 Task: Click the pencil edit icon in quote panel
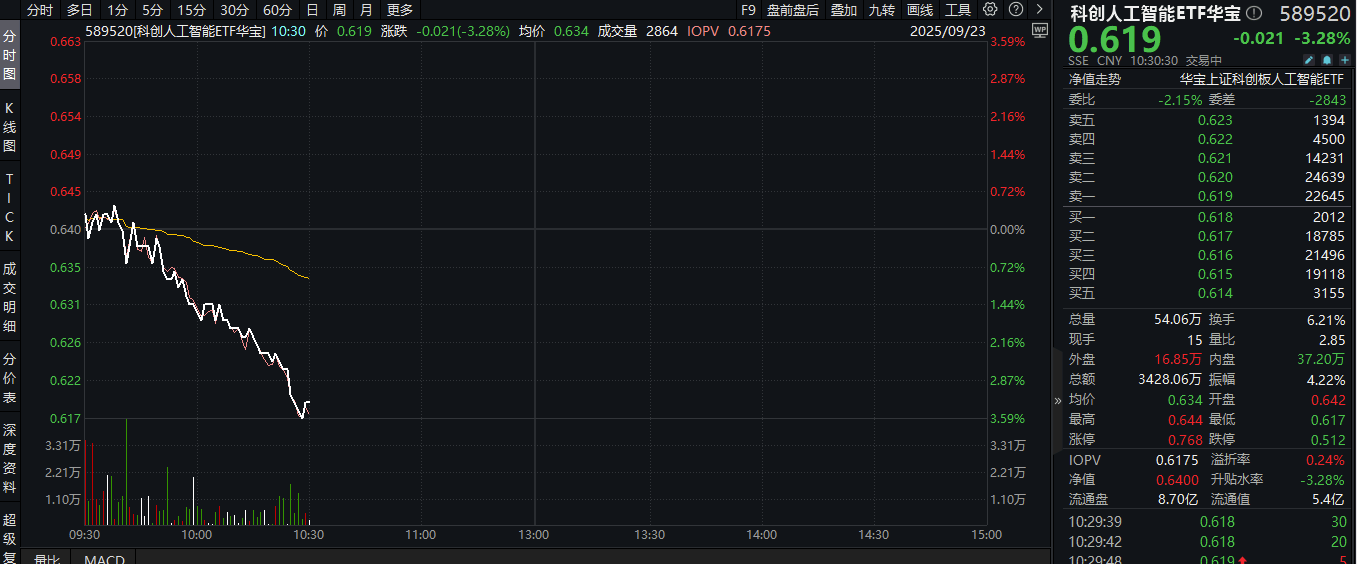click(1311, 60)
